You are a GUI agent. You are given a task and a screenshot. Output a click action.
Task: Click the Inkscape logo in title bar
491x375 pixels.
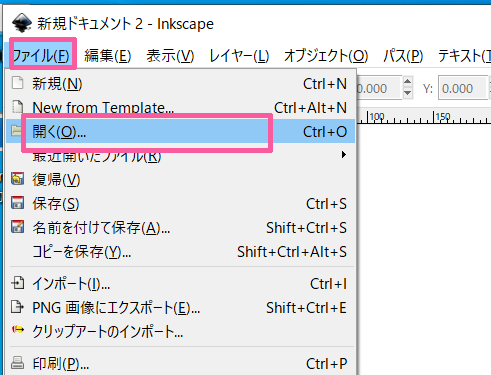pos(22,23)
